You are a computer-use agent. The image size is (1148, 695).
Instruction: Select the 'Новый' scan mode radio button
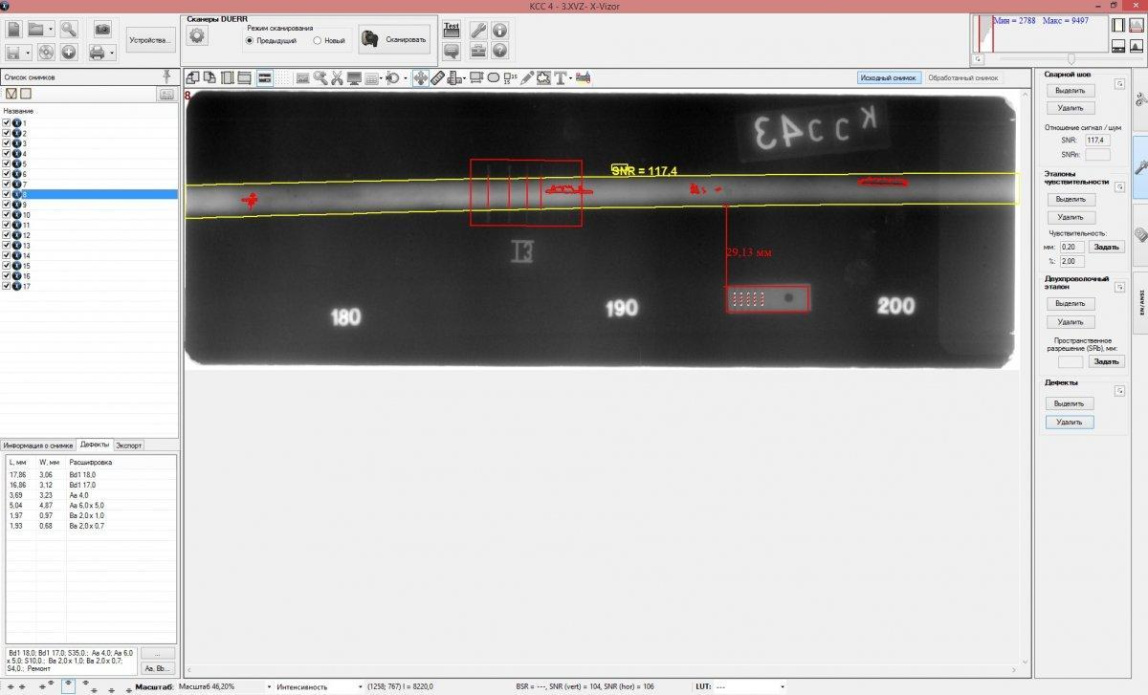pyautogui.click(x=318, y=41)
